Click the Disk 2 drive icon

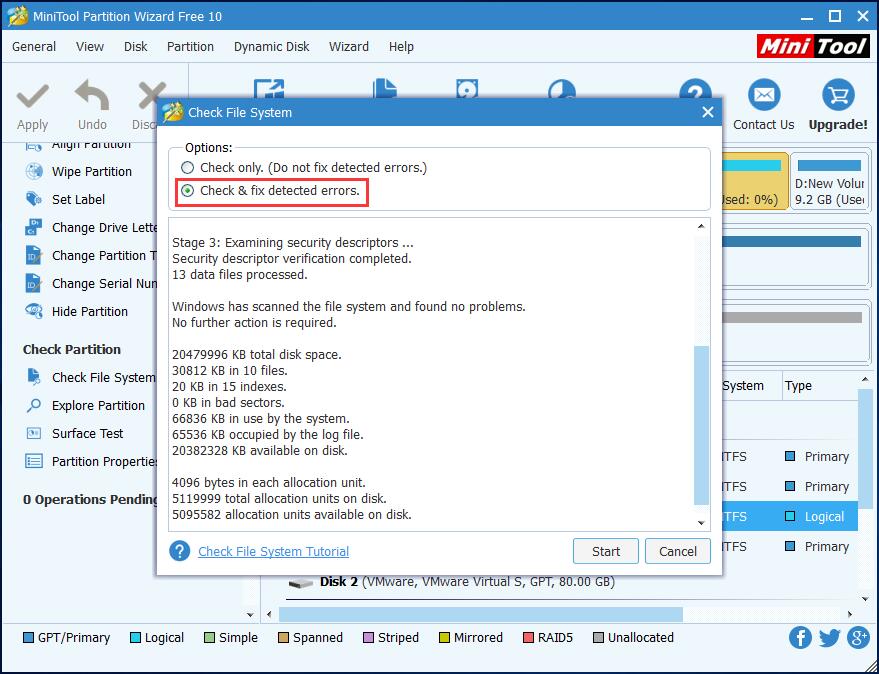click(x=300, y=583)
